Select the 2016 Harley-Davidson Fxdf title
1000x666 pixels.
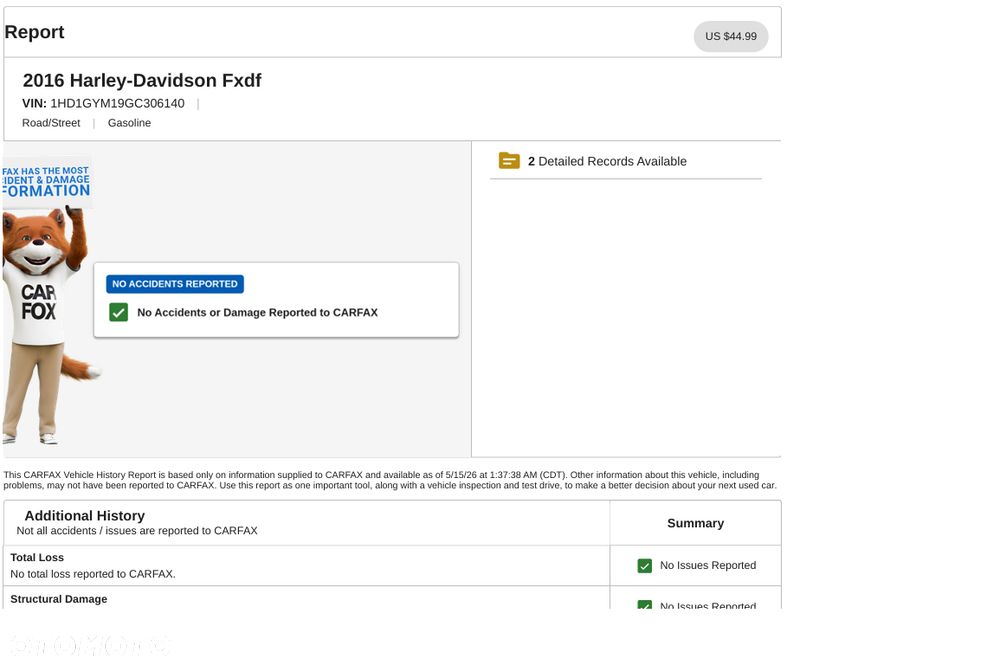click(x=142, y=80)
